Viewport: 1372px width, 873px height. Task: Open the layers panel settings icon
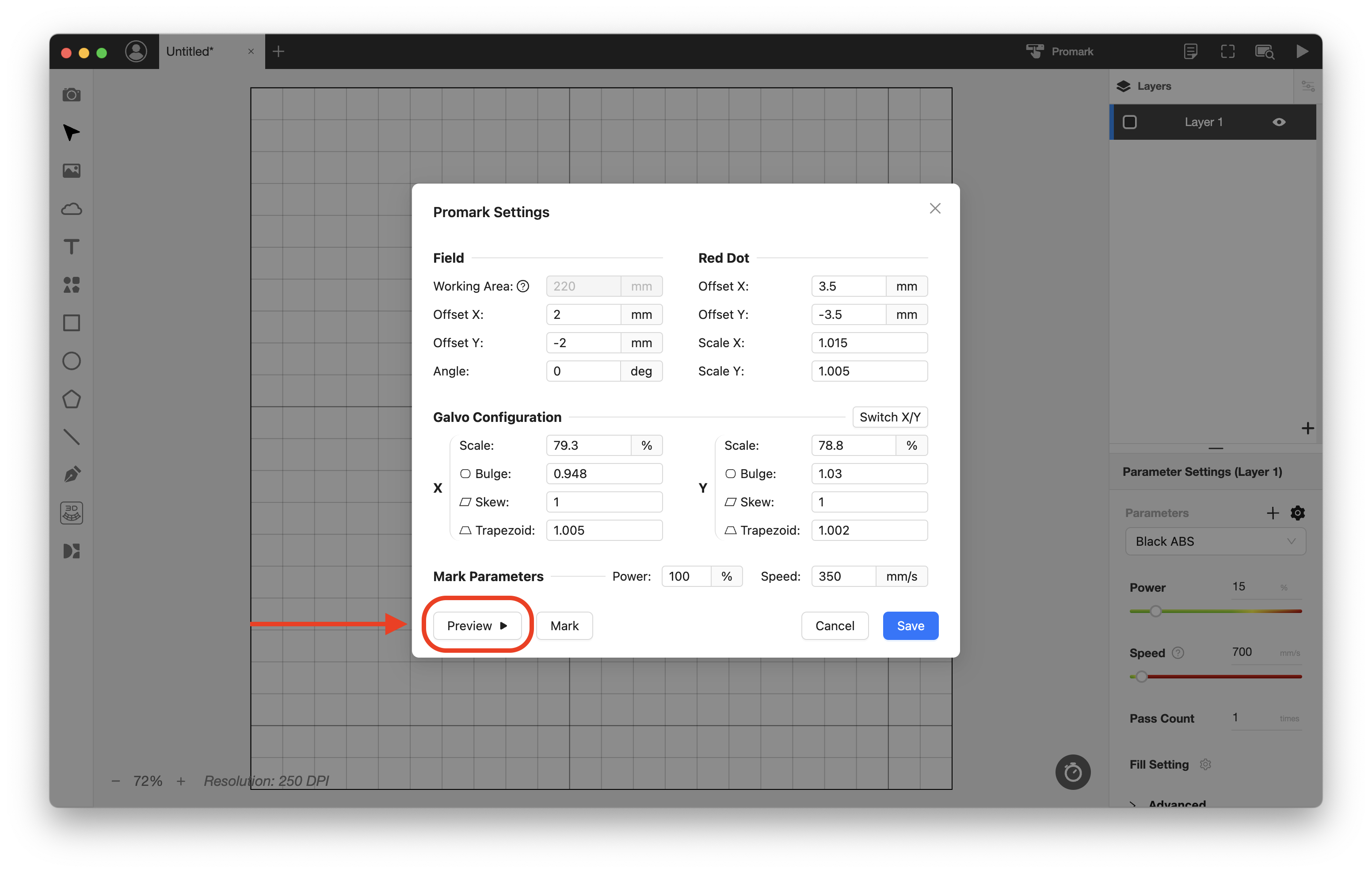click(x=1307, y=86)
